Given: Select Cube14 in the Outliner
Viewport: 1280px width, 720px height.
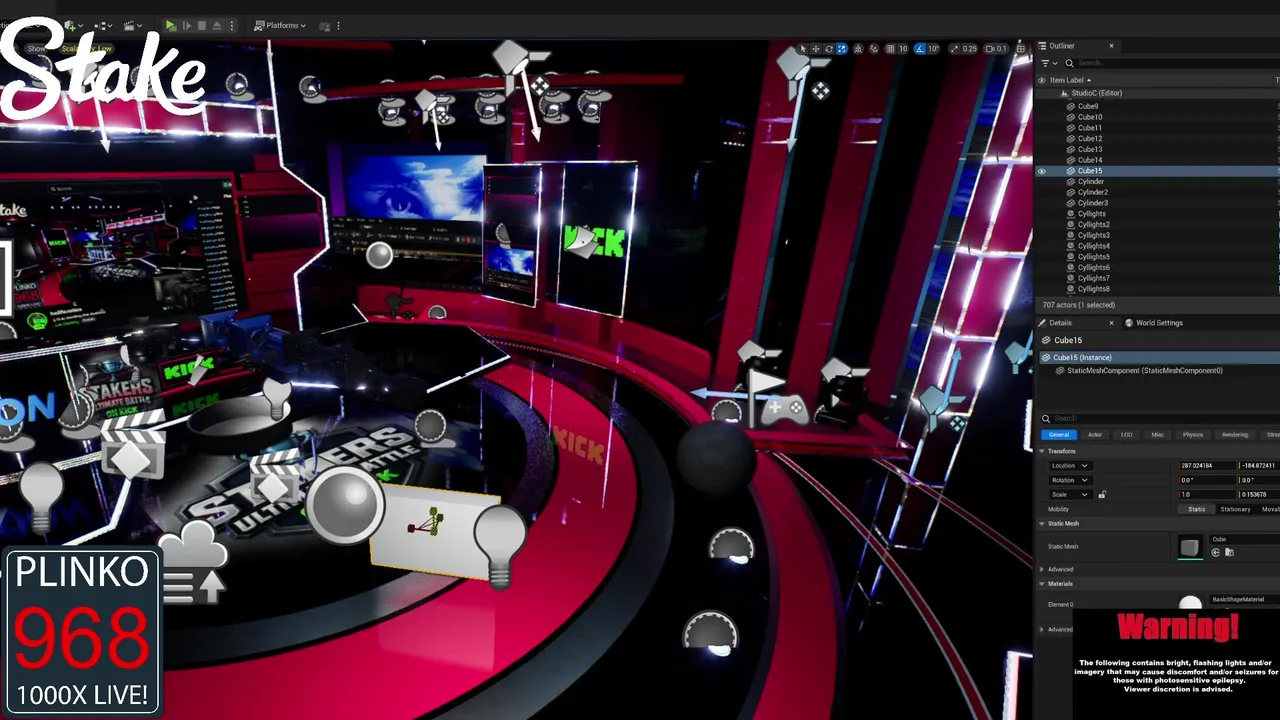Looking at the screenshot, I should point(1090,160).
